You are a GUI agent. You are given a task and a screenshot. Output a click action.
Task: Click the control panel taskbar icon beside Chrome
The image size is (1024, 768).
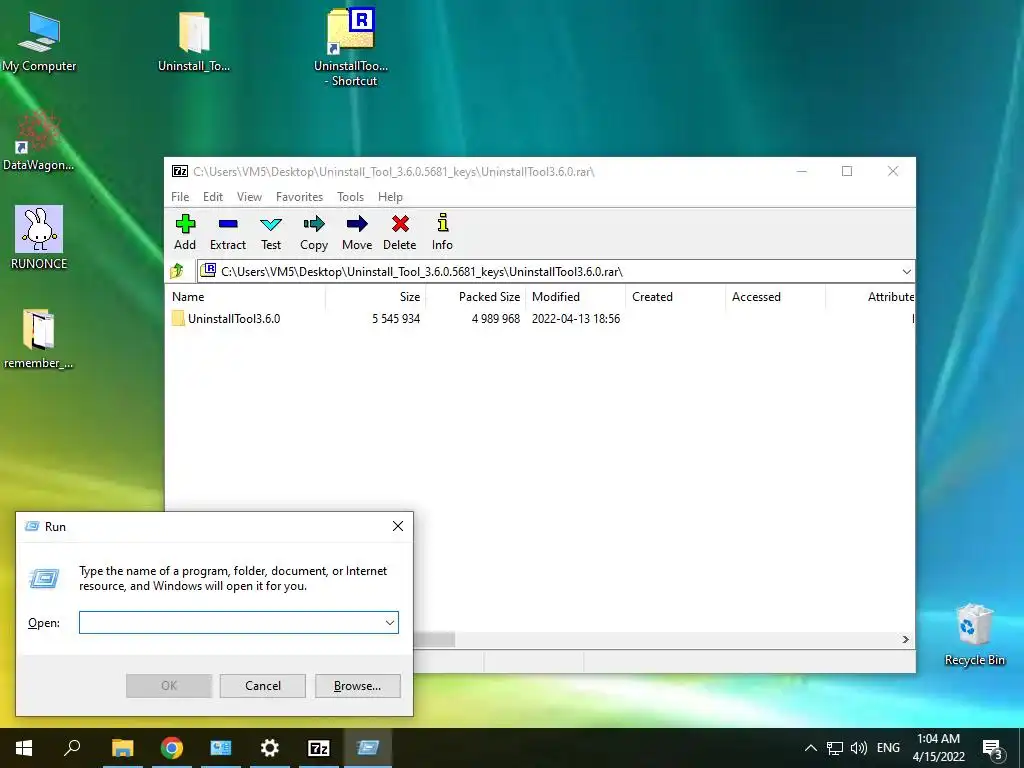tap(221, 748)
